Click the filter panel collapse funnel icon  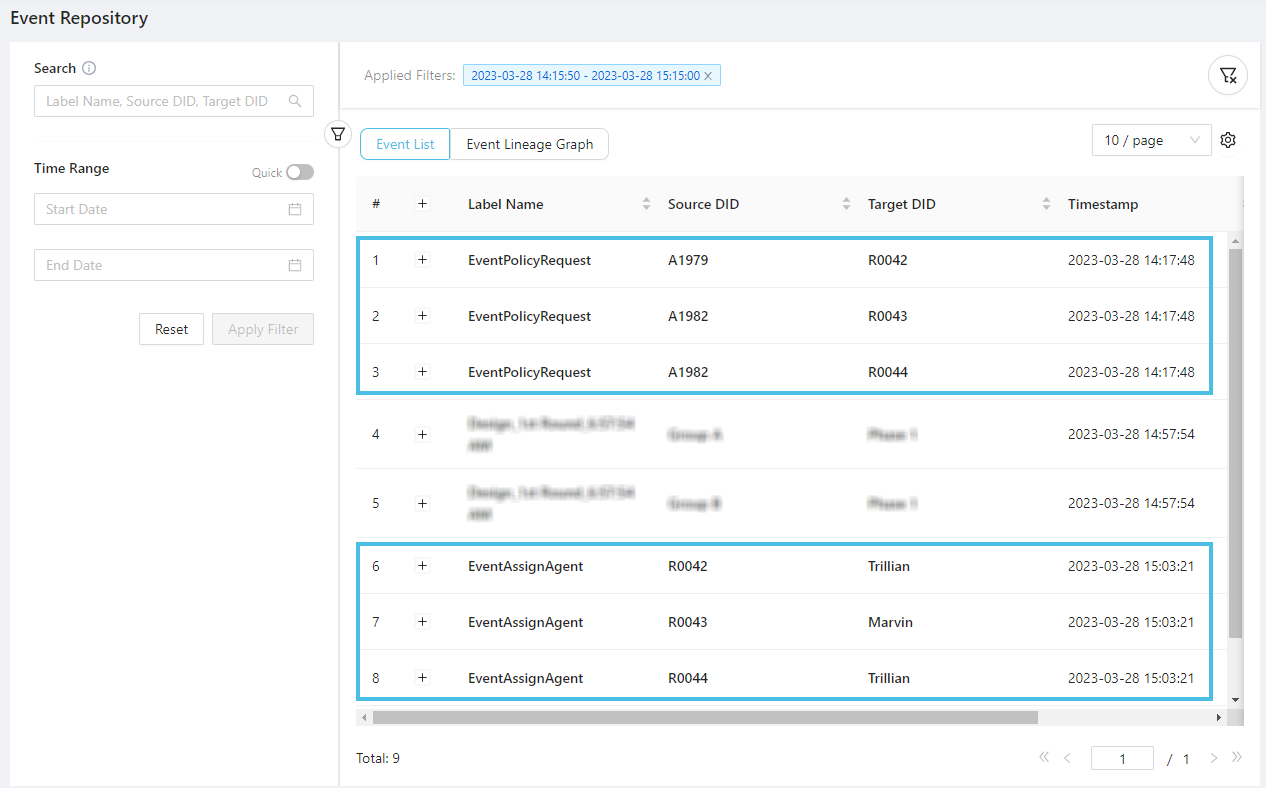coord(339,133)
